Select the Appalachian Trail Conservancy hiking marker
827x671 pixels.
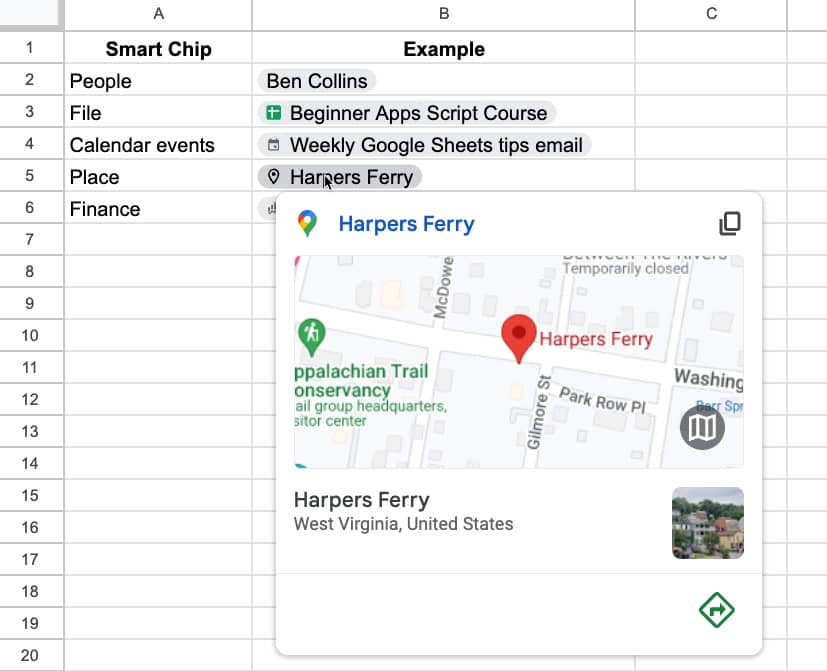tap(311, 338)
